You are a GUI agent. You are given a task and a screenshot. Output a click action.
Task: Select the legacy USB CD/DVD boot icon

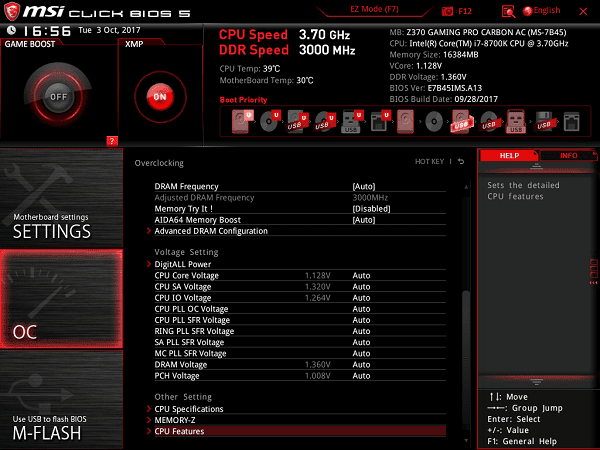point(489,122)
